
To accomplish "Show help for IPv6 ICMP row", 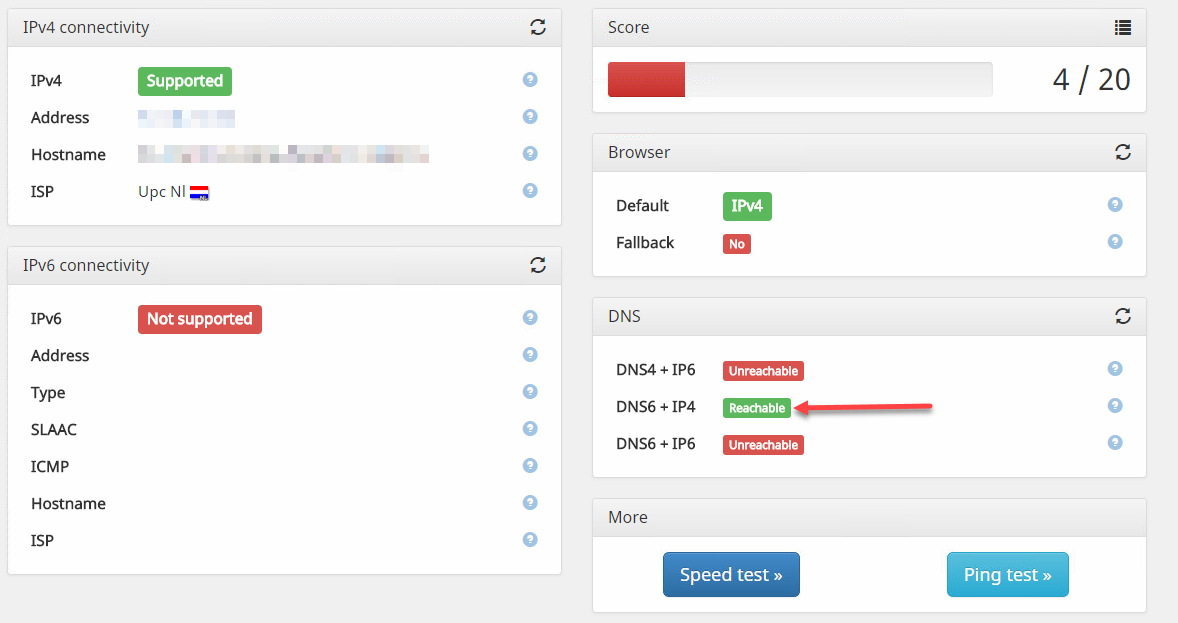I will (x=530, y=466).
